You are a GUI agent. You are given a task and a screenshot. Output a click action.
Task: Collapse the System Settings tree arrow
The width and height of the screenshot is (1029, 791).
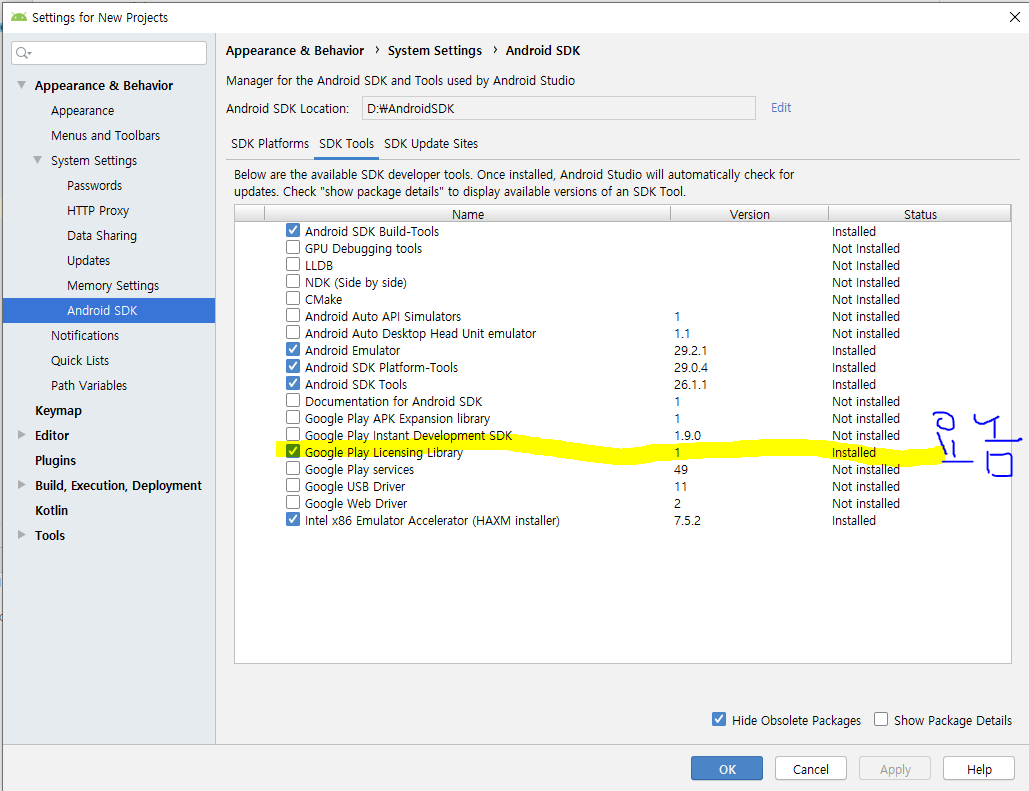[x=38, y=160]
